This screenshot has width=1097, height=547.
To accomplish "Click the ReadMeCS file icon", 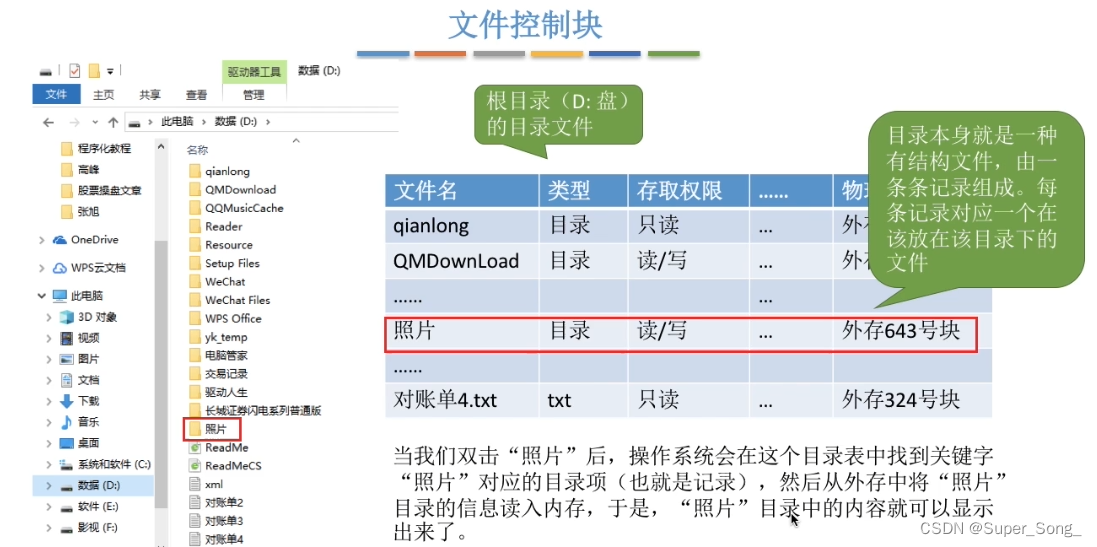I will click(194, 466).
